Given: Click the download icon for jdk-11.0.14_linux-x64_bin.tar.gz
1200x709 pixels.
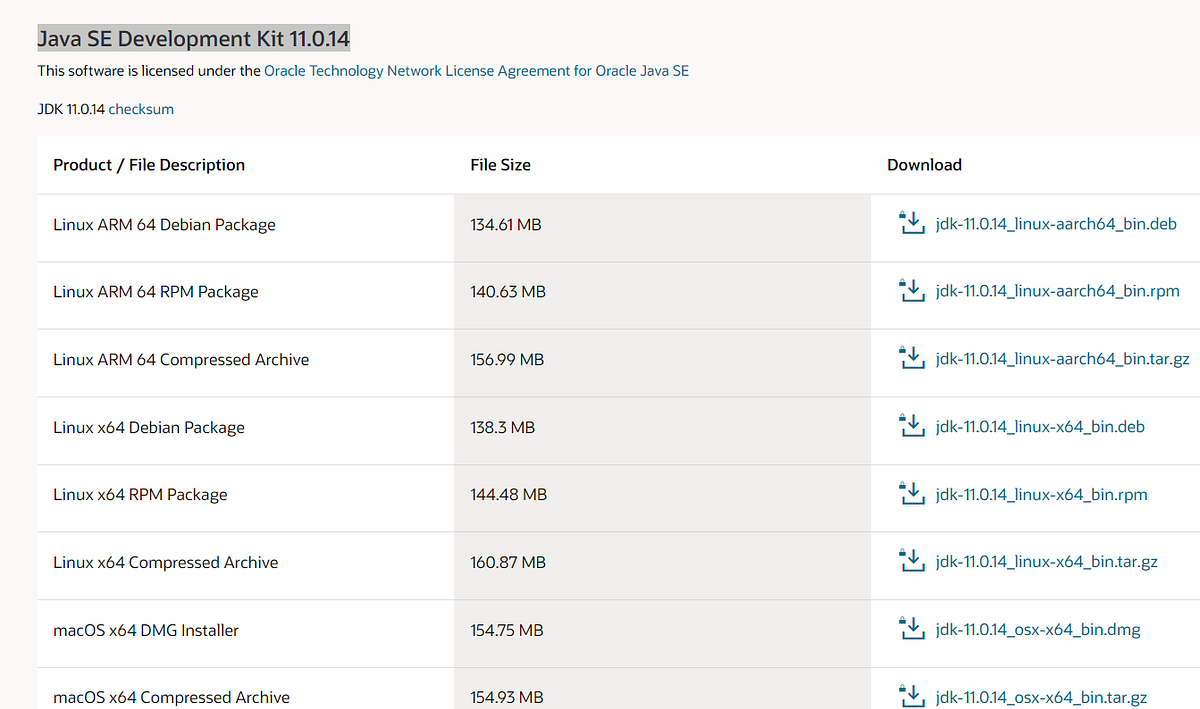Looking at the screenshot, I should click(912, 560).
